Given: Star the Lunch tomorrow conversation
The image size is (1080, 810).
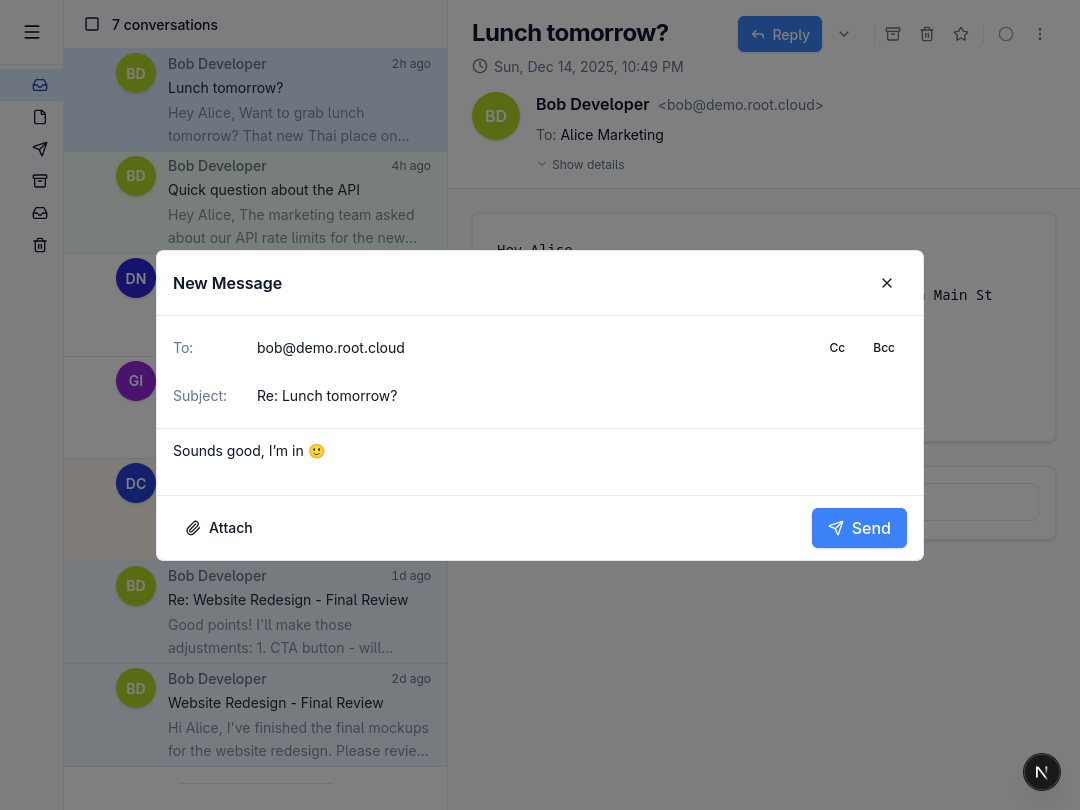Looking at the screenshot, I should (961, 34).
